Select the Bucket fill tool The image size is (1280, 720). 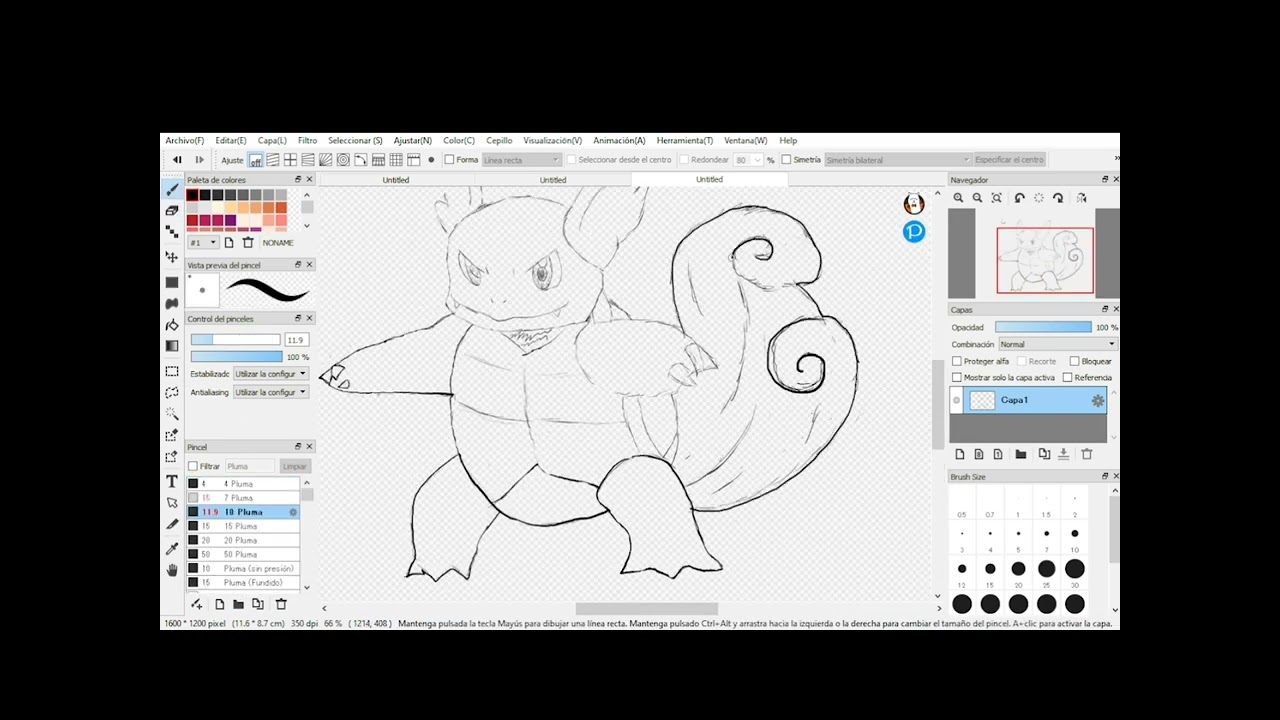[x=172, y=325]
